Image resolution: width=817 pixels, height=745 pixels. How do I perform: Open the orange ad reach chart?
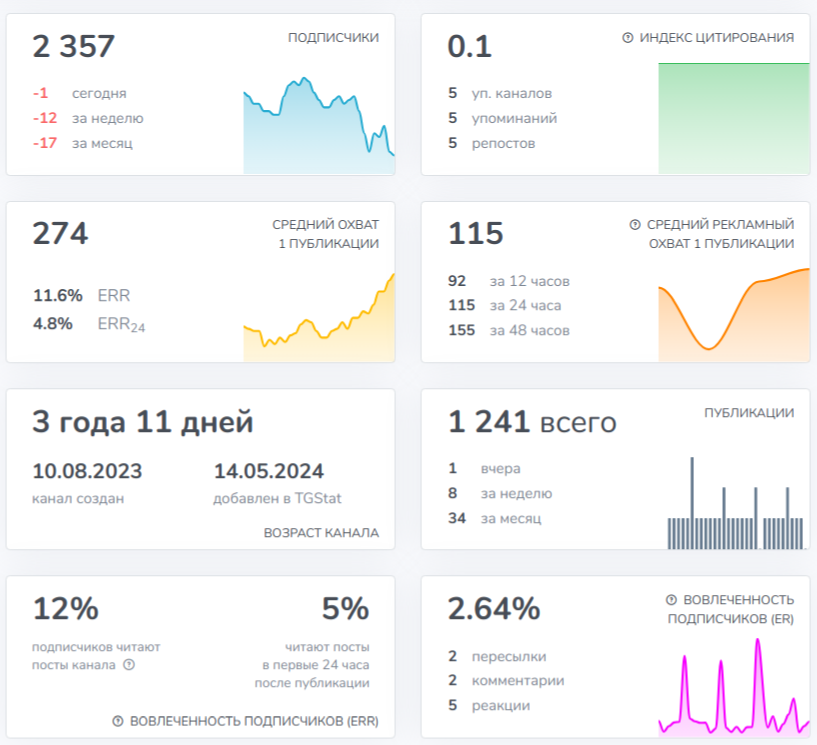[x=734, y=315]
